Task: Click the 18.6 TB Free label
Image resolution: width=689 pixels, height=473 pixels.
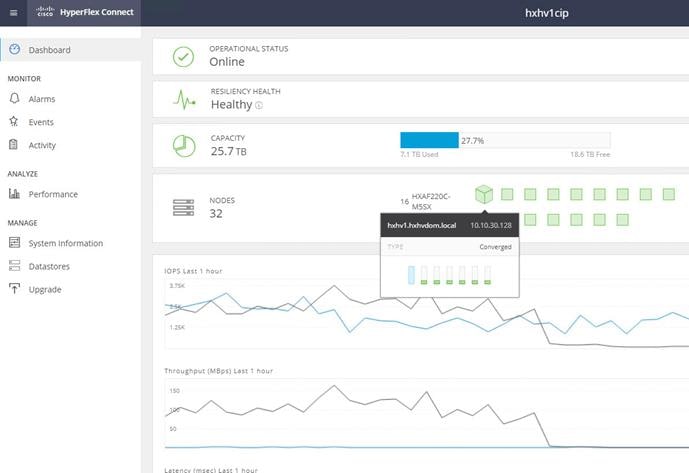Action: tap(590, 154)
